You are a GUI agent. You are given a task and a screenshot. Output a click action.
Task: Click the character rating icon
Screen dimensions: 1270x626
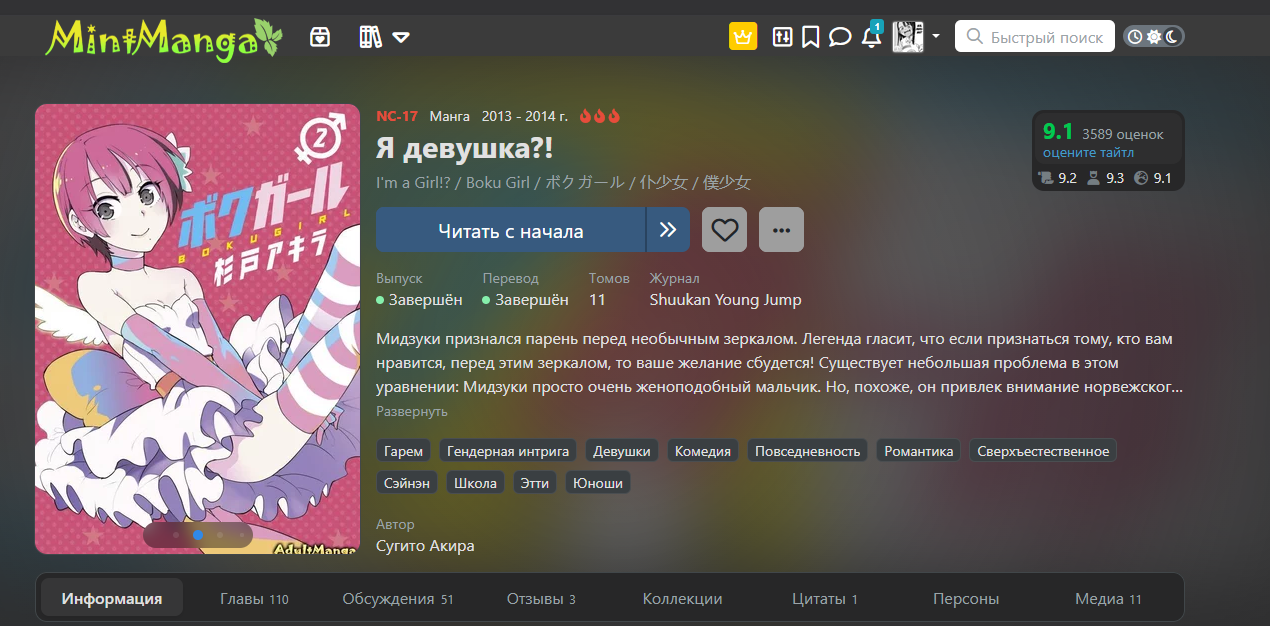point(1095,178)
